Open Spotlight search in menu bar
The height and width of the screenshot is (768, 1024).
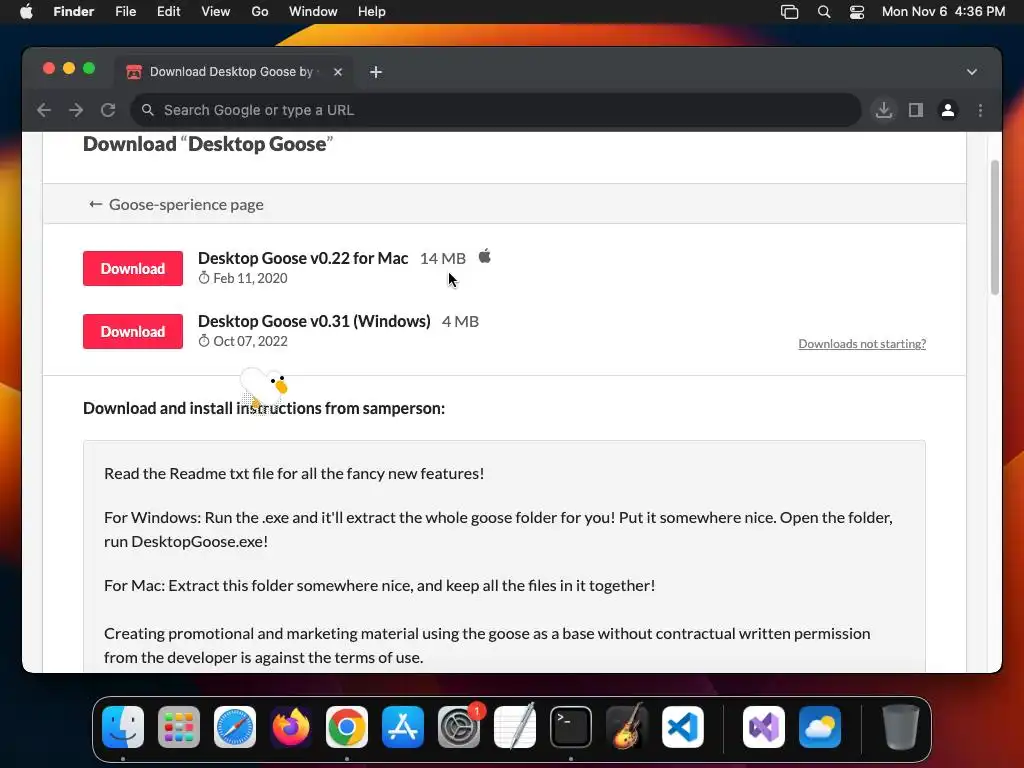pos(824,12)
